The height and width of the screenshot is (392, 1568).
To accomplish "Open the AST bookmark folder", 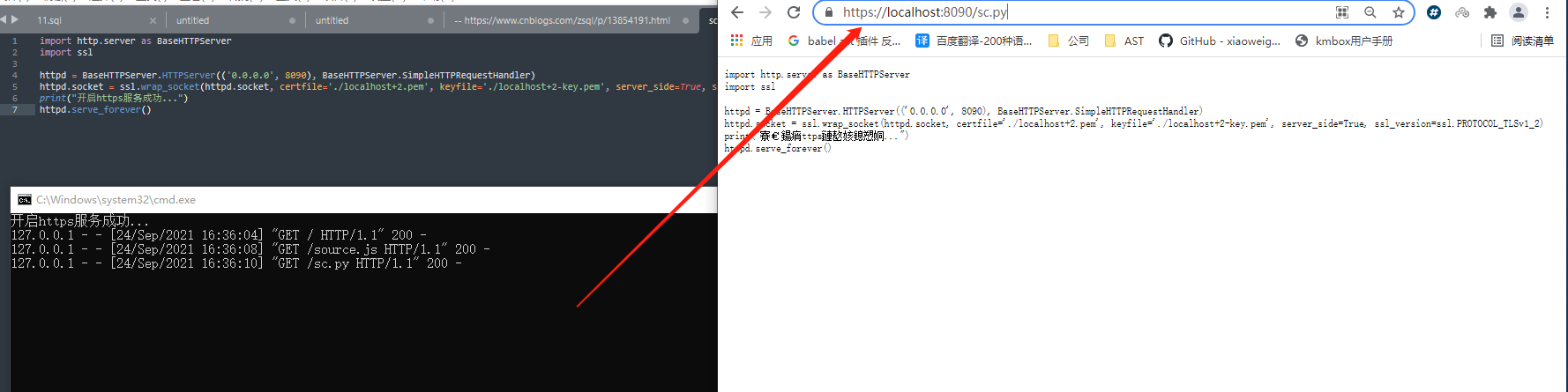I will tap(1124, 41).
